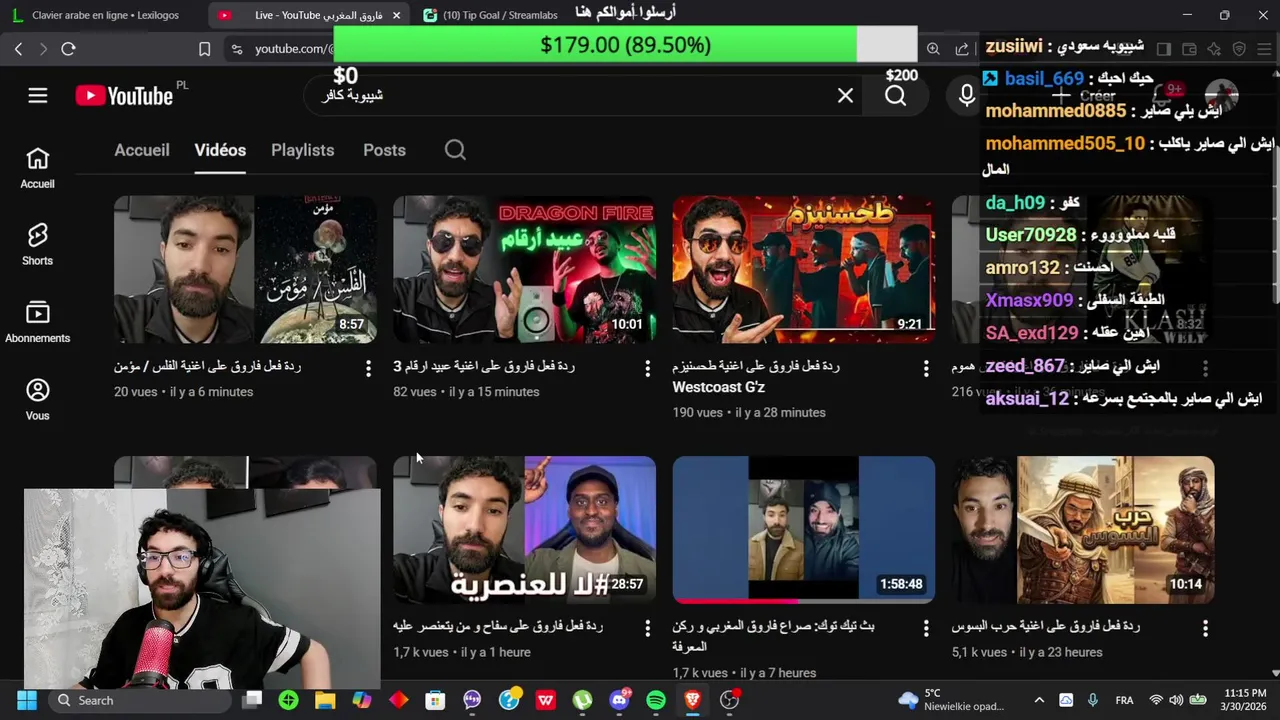Open Discord from the taskbar
1280x720 pixels.
coord(620,700)
